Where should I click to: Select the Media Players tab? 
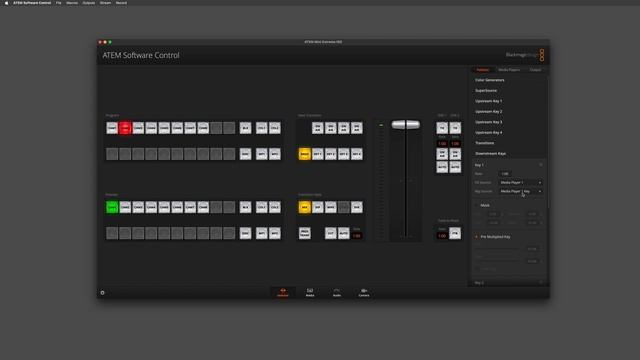509,70
